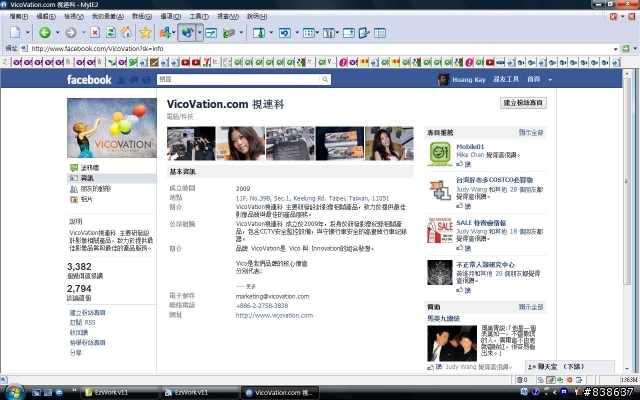Click the RSS subscribe link in sidebar
Viewport: 640px width, 400px height.
(x=82, y=322)
